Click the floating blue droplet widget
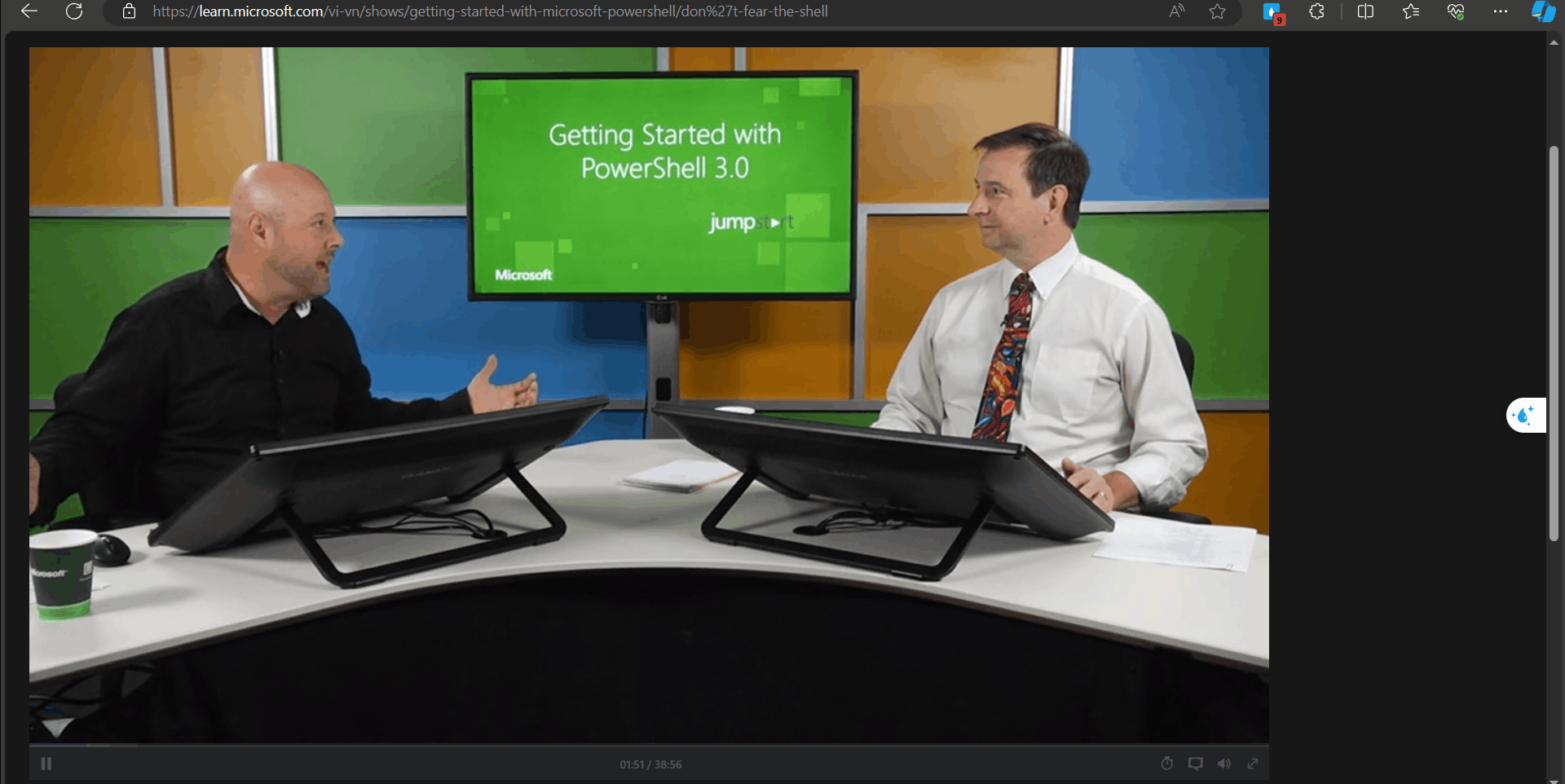 1525,416
